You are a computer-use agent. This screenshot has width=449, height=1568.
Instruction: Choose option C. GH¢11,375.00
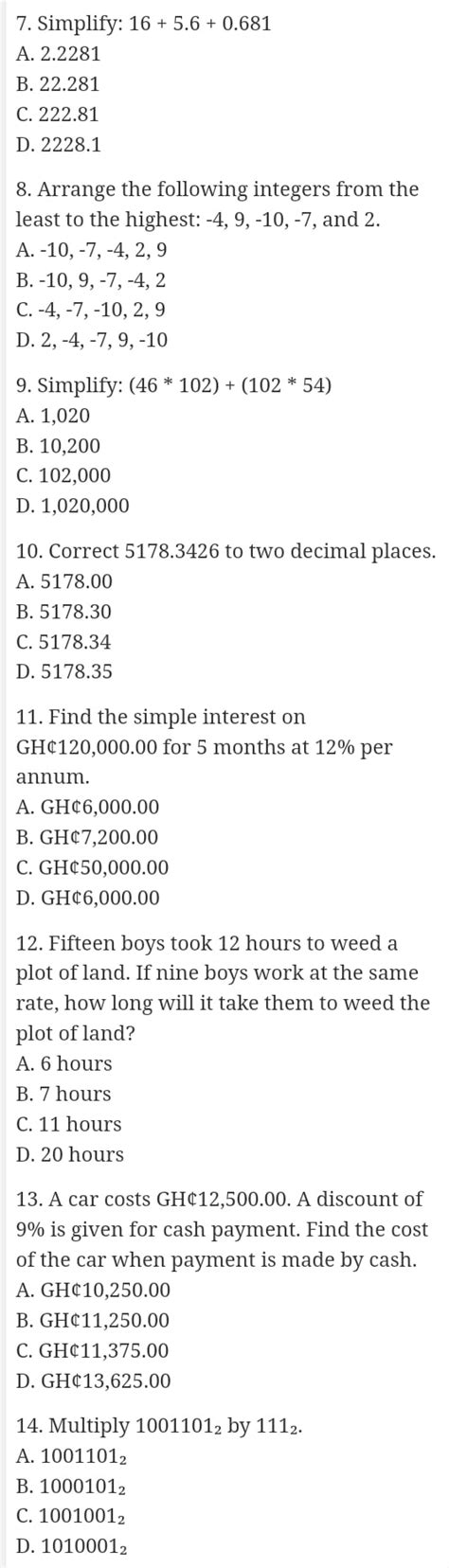click(93, 1351)
